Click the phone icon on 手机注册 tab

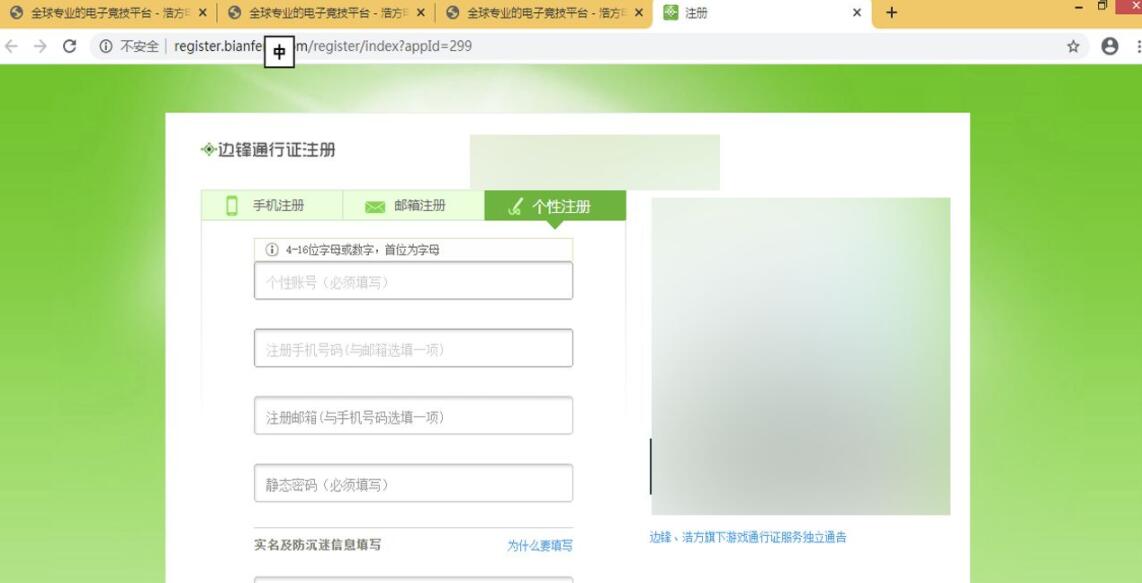[231, 205]
